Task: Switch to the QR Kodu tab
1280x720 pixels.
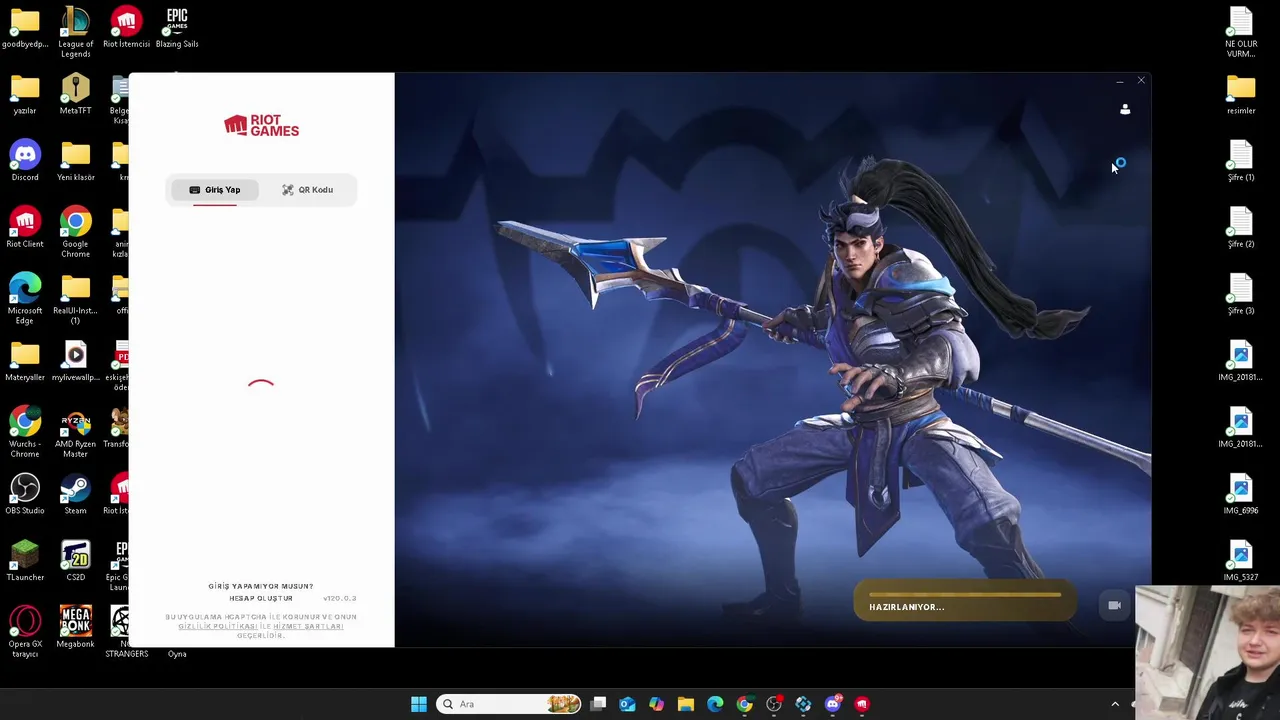Action: click(307, 190)
